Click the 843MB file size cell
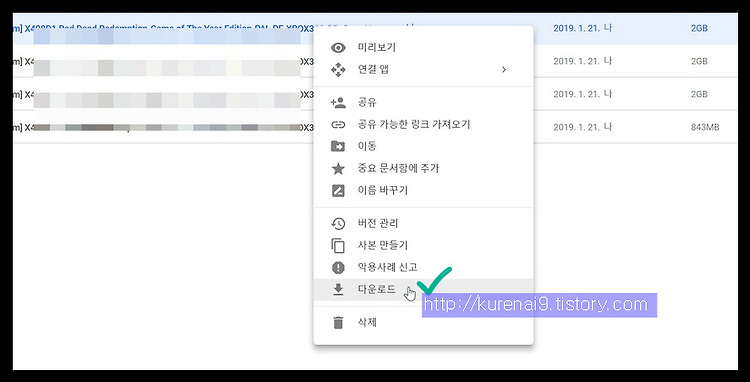The width and height of the screenshot is (750, 382). pos(705,127)
